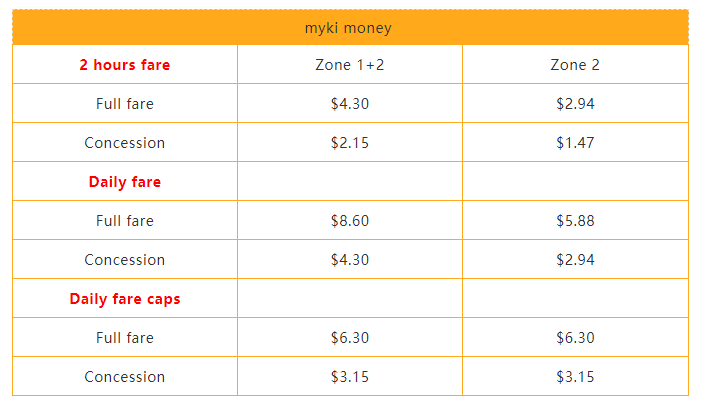This screenshot has width=701, height=411.
Task: Click the Zone 1+2 column header
Action: pyautogui.click(x=350, y=65)
